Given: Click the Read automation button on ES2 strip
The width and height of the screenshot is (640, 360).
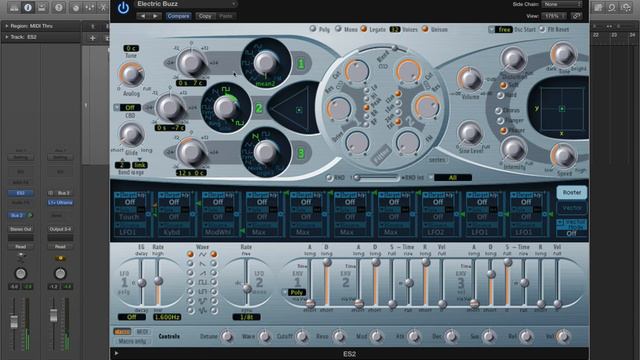Looking at the screenshot, I should [x=20, y=247].
